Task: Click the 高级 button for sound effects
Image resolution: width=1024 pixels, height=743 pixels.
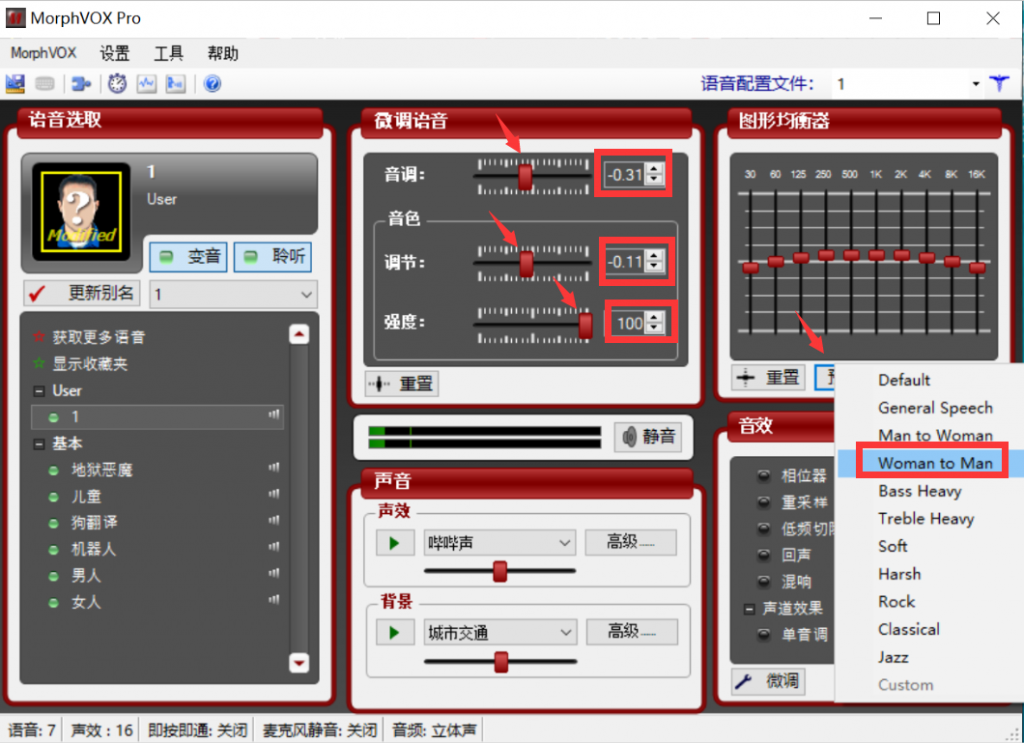Action: tap(630, 542)
